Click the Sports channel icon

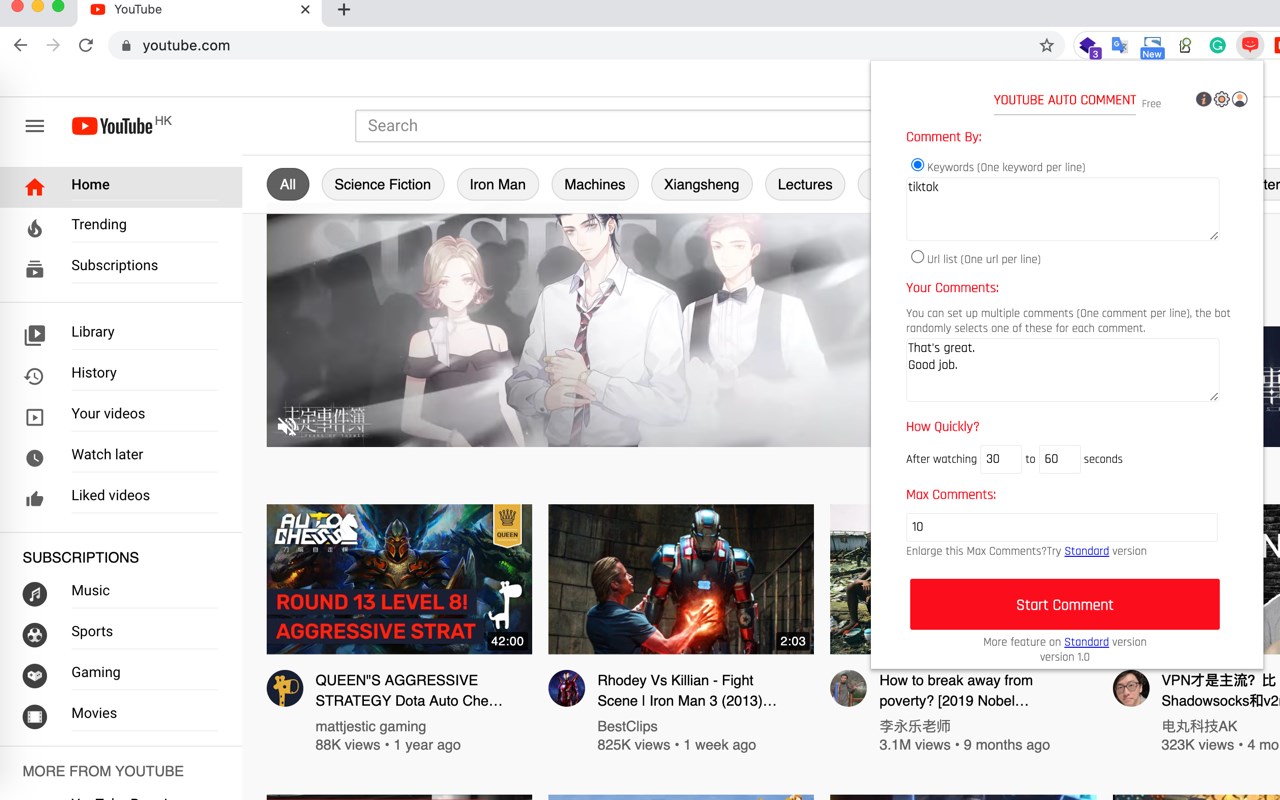click(x=35, y=635)
